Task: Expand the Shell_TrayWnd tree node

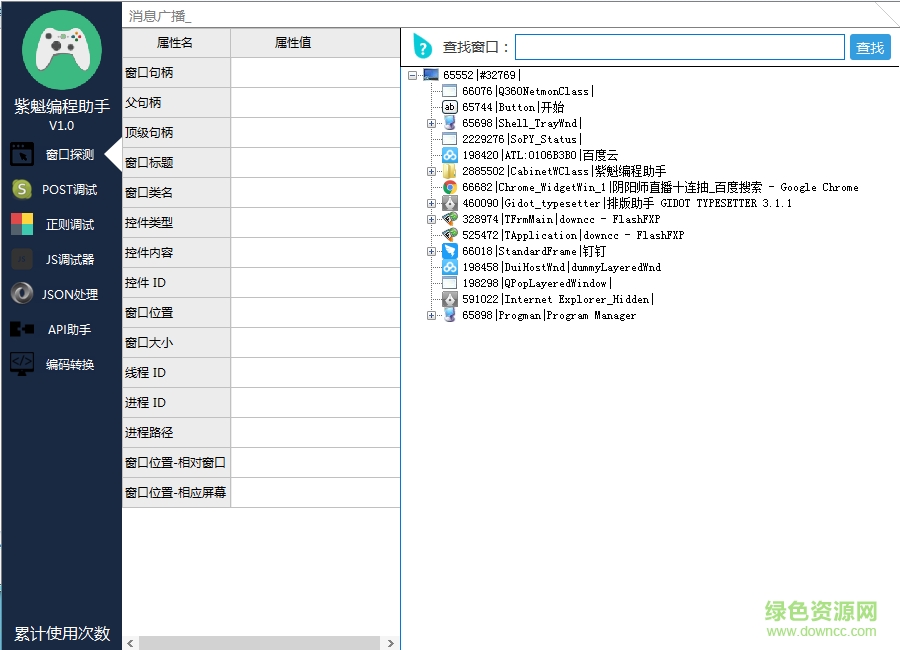Action: point(431,123)
